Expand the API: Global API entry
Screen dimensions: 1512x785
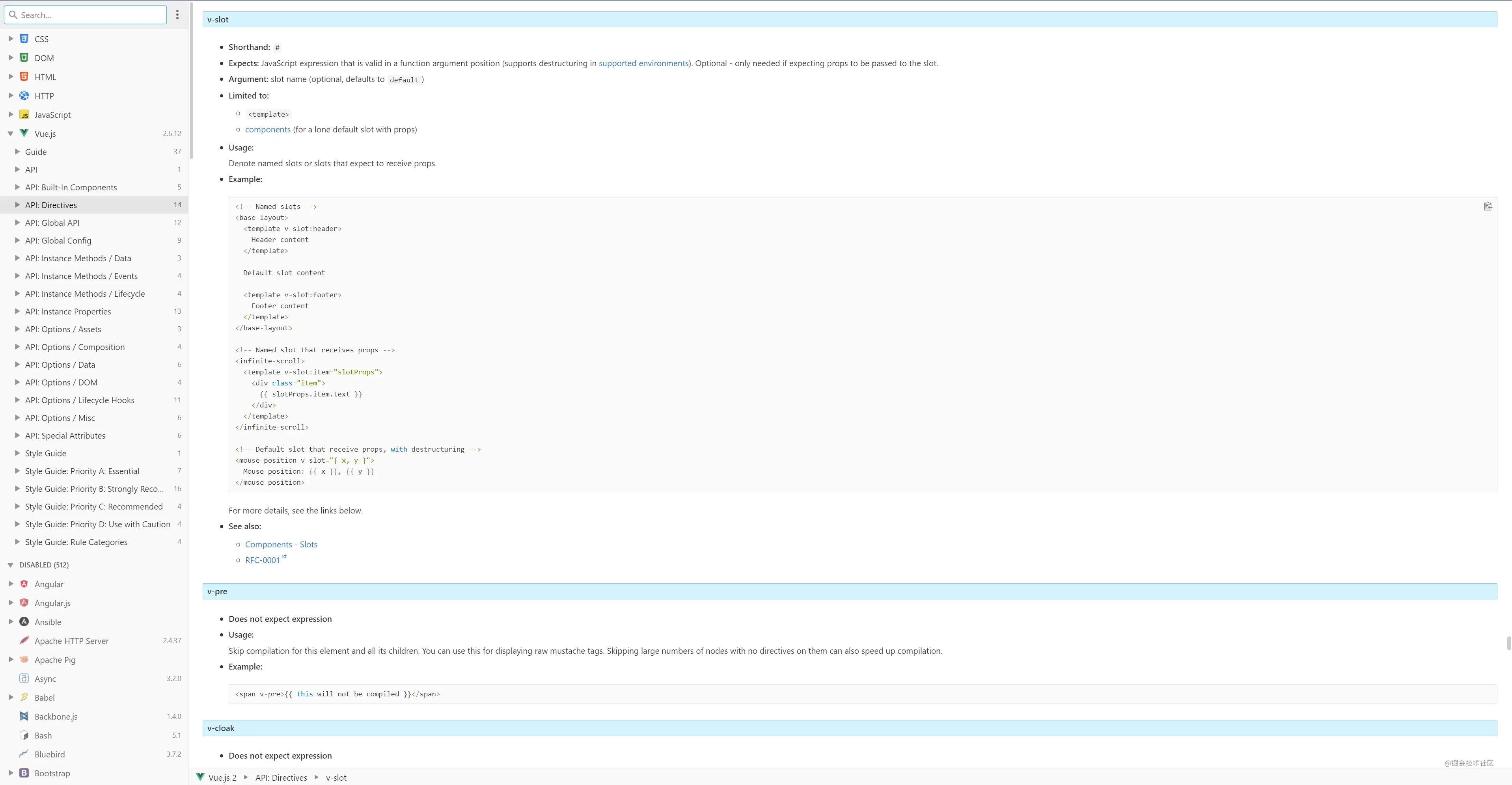pos(17,223)
